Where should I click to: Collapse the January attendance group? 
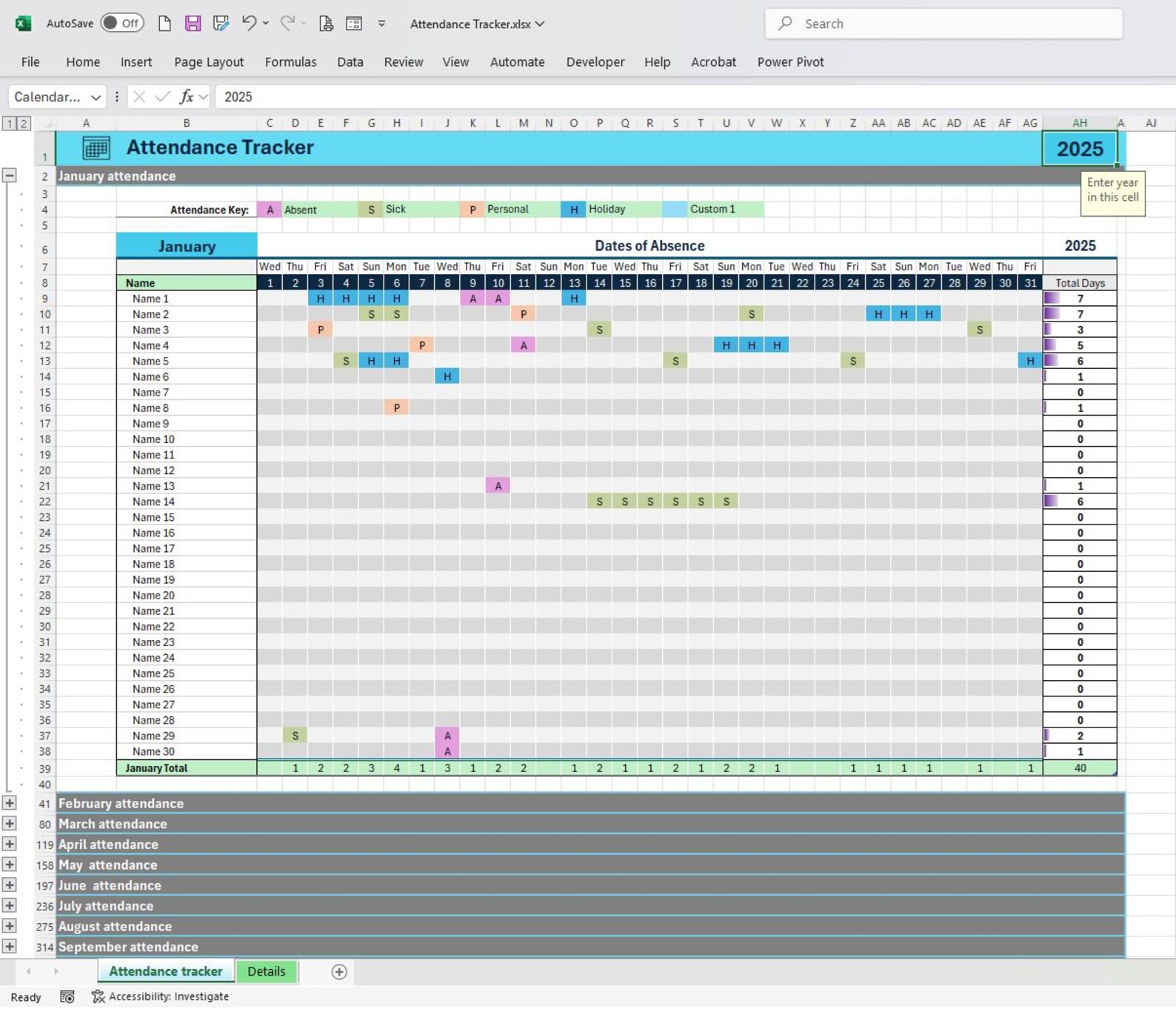click(10, 176)
